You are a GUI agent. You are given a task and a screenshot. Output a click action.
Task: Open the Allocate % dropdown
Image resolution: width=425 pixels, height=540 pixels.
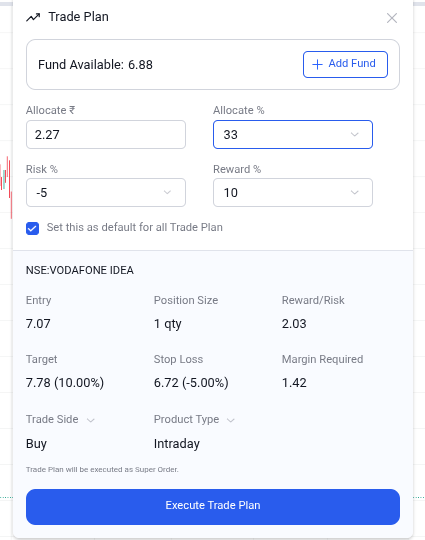pos(293,135)
